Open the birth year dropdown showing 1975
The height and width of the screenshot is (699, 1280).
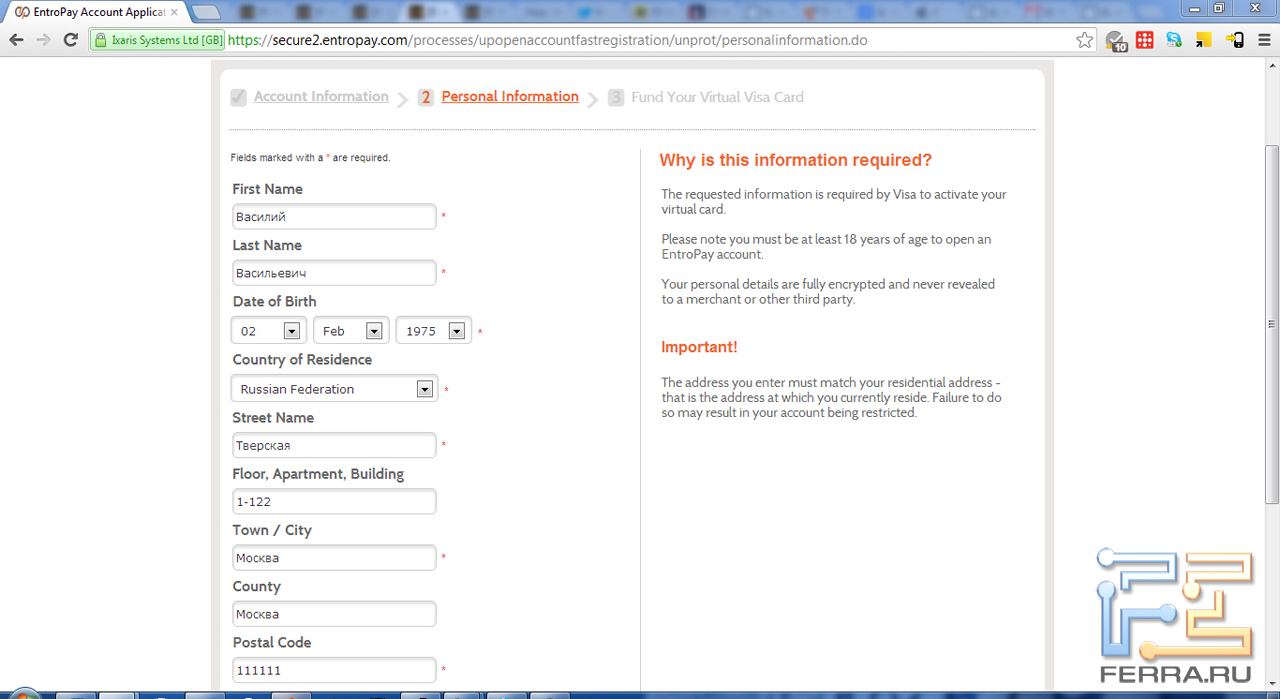433,331
